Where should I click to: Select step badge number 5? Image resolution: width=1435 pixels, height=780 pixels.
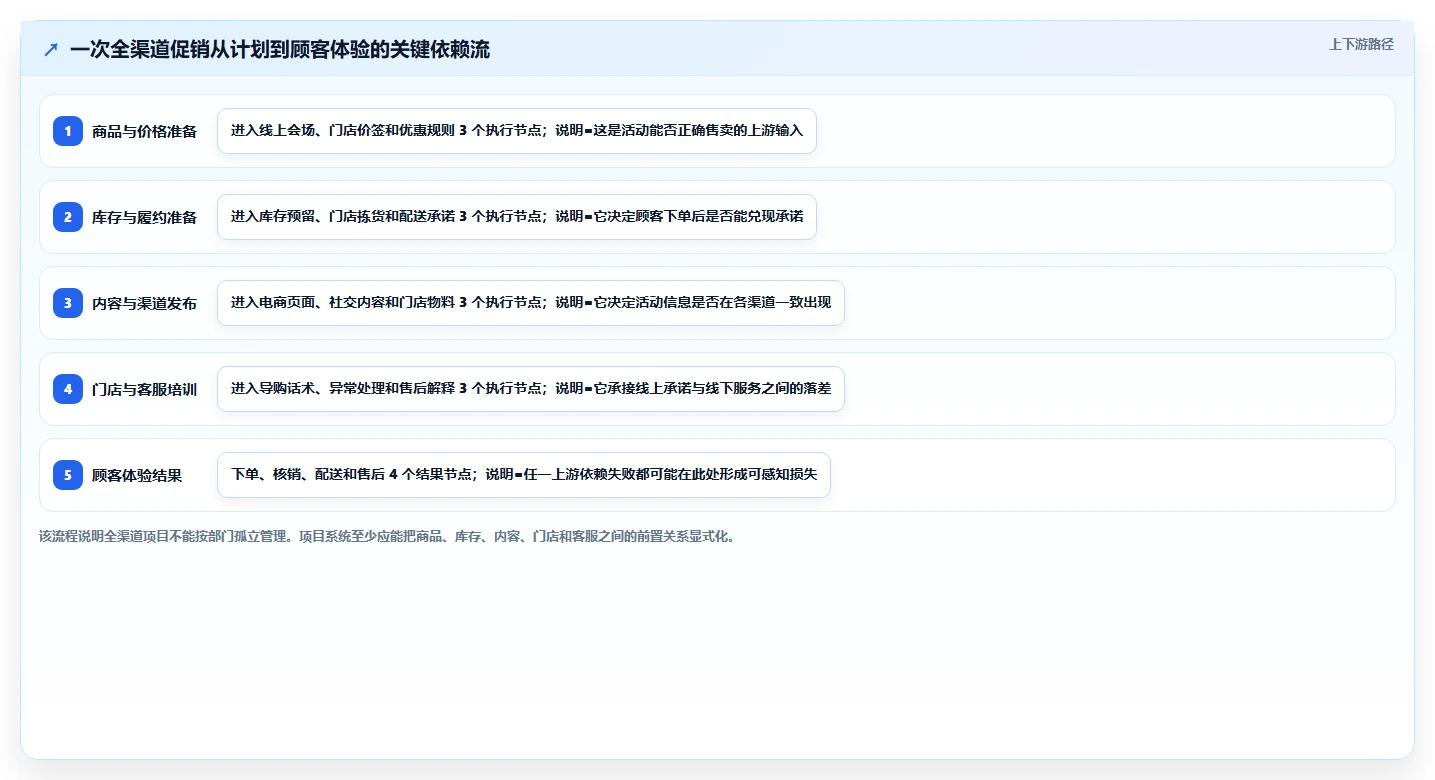tap(68, 475)
